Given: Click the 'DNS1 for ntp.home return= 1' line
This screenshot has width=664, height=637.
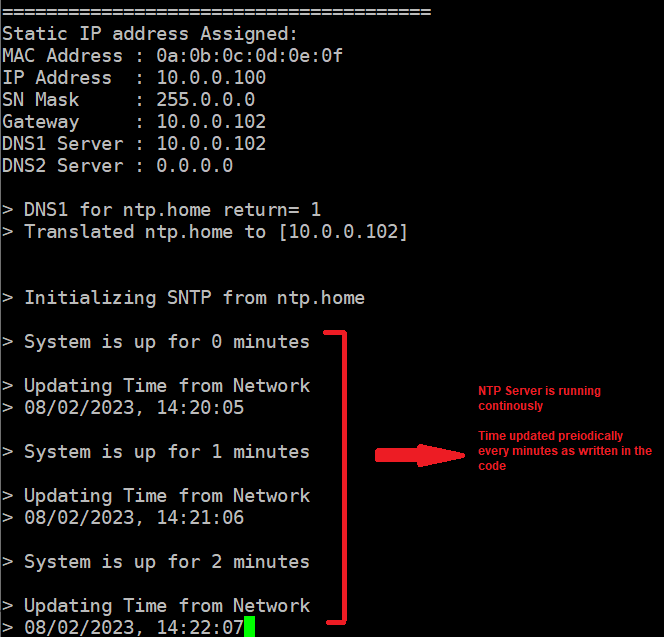Looking at the screenshot, I should (161, 210).
